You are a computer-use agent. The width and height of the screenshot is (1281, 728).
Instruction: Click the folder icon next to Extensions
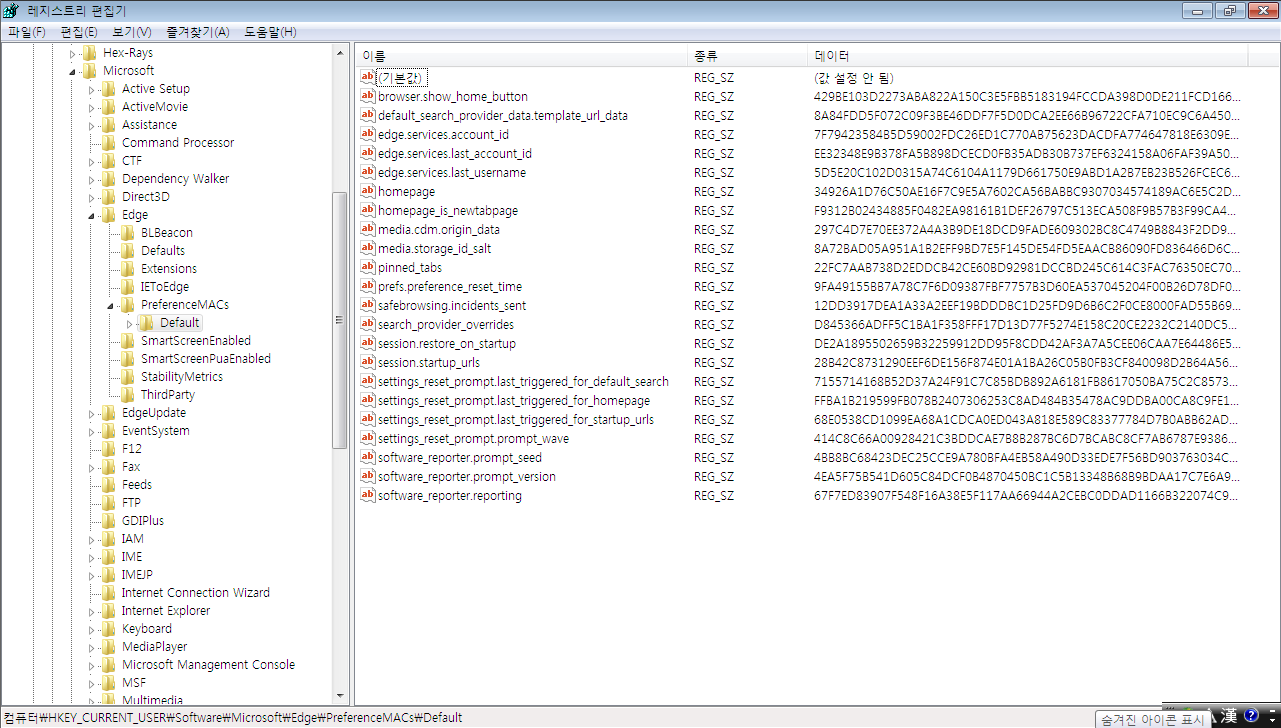(128, 269)
